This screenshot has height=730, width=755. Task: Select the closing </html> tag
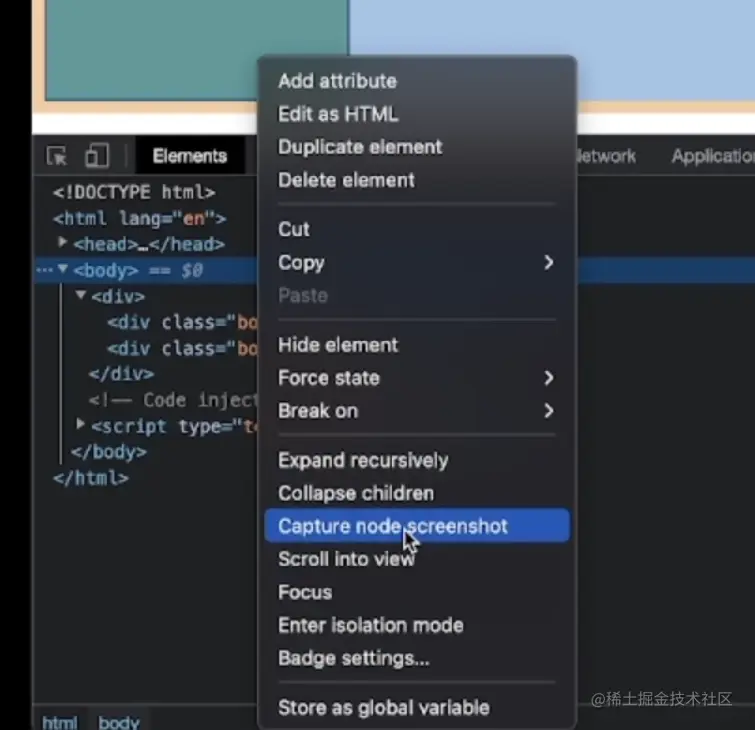(x=91, y=478)
